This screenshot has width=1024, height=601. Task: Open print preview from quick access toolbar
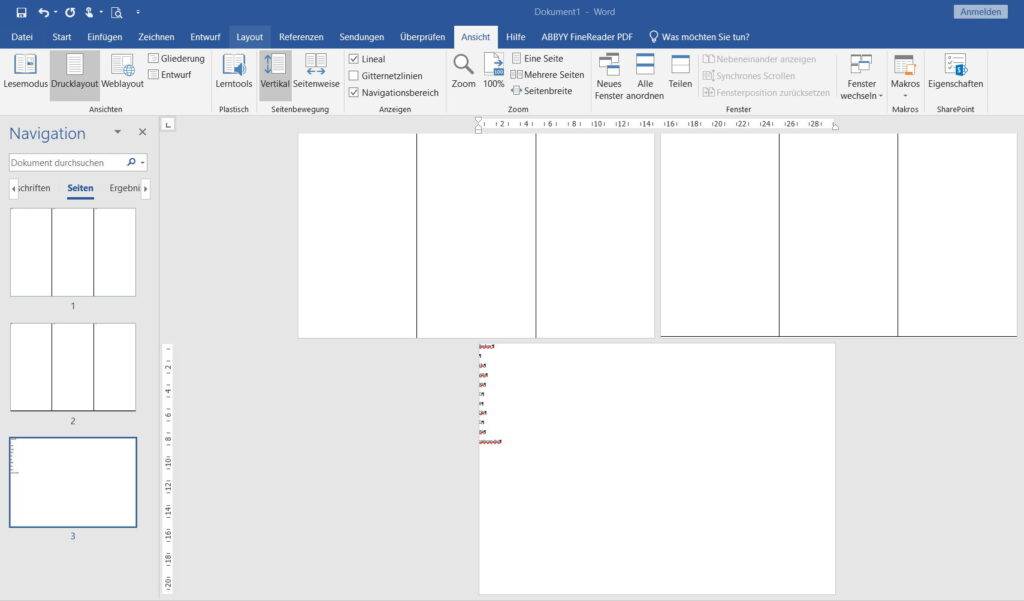pos(117,12)
